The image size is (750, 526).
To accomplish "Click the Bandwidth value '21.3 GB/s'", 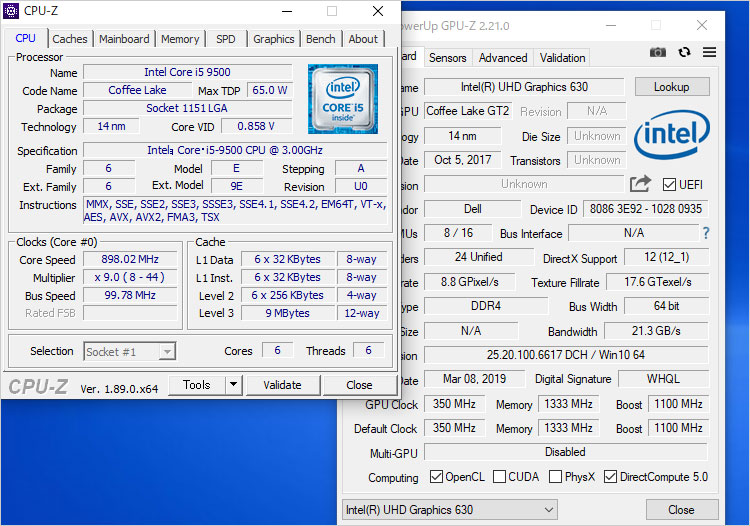I will pos(656,331).
